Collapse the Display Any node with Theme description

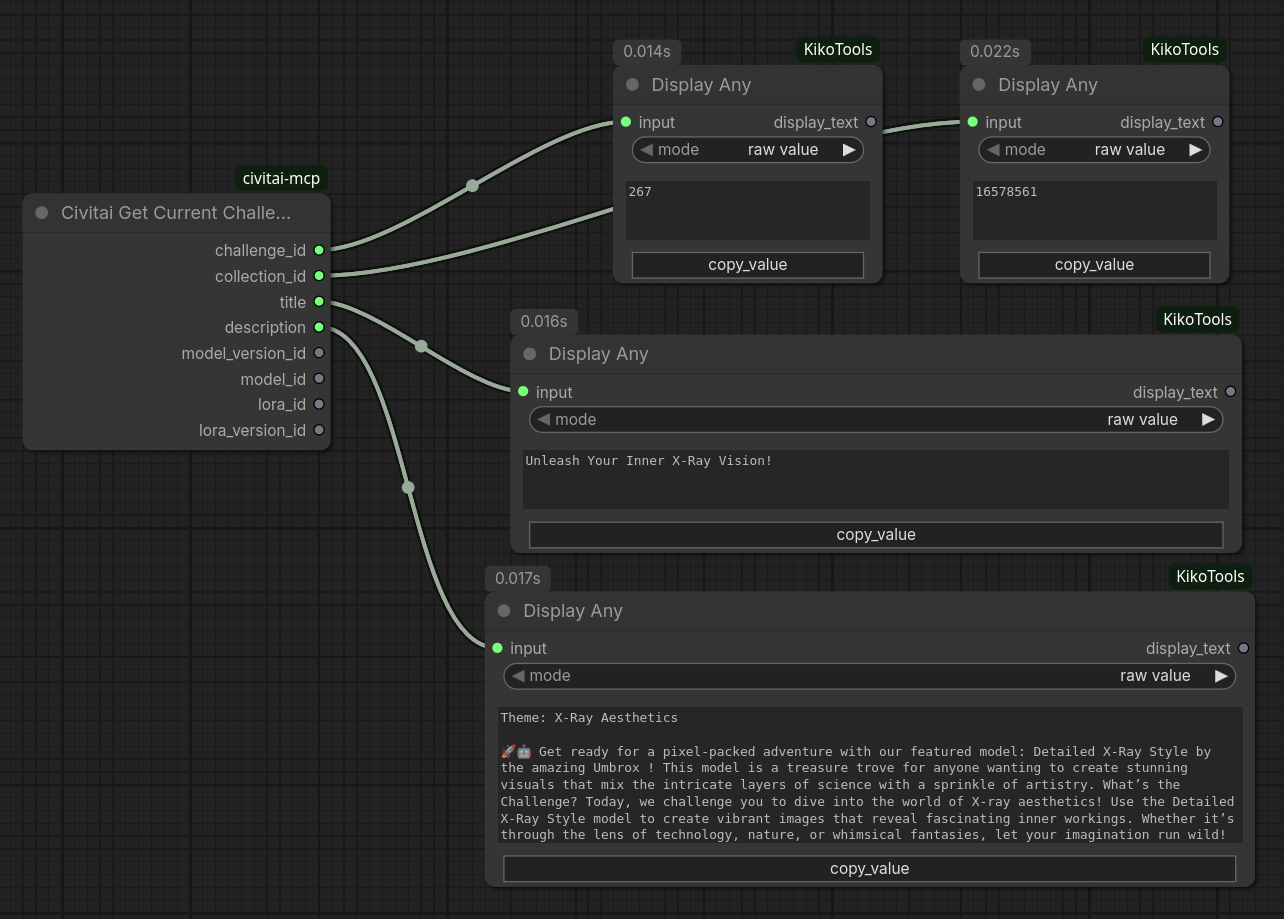click(x=504, y=611)
